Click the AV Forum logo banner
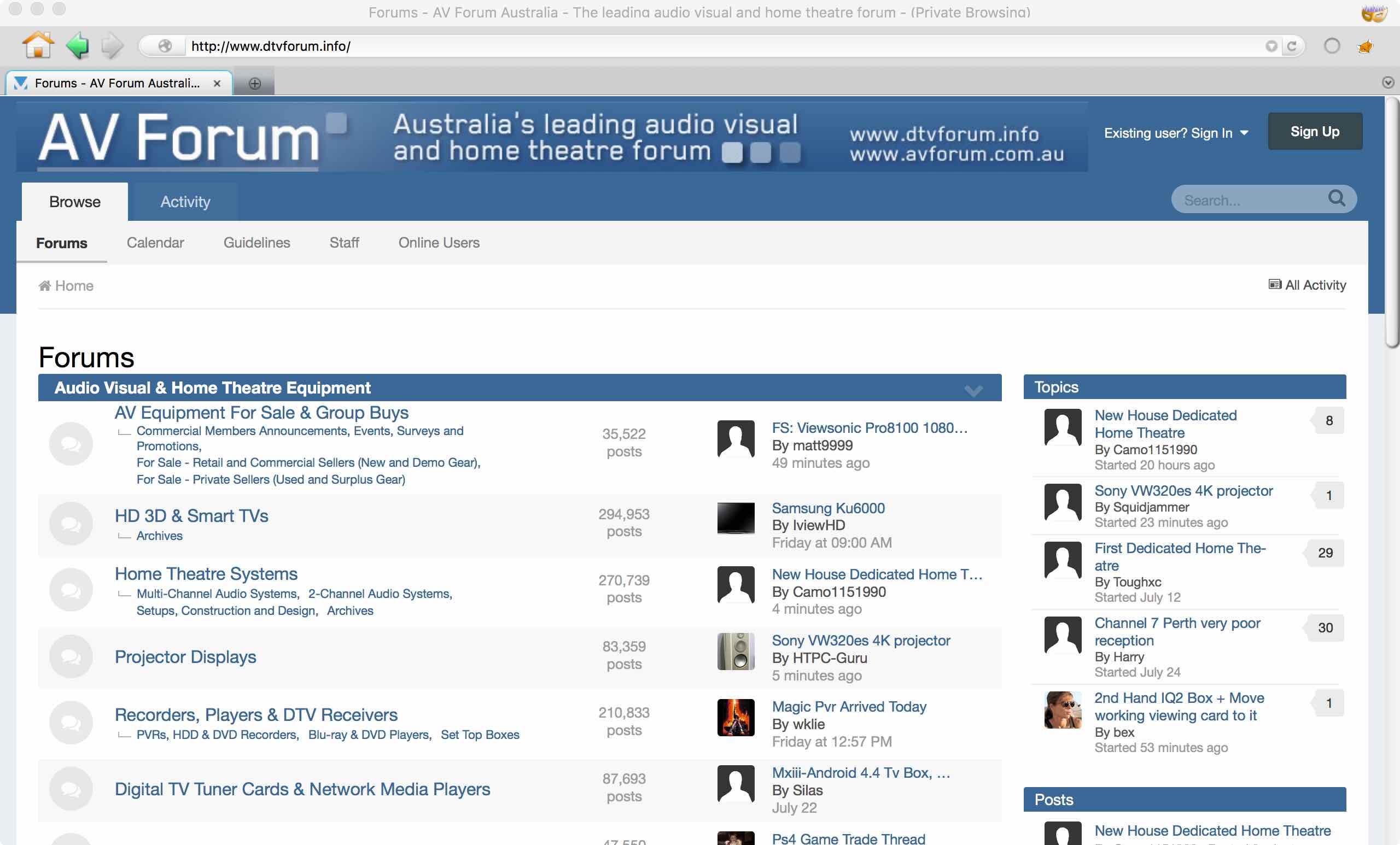This screenshot has height=845, width=1400. [552, 137]
